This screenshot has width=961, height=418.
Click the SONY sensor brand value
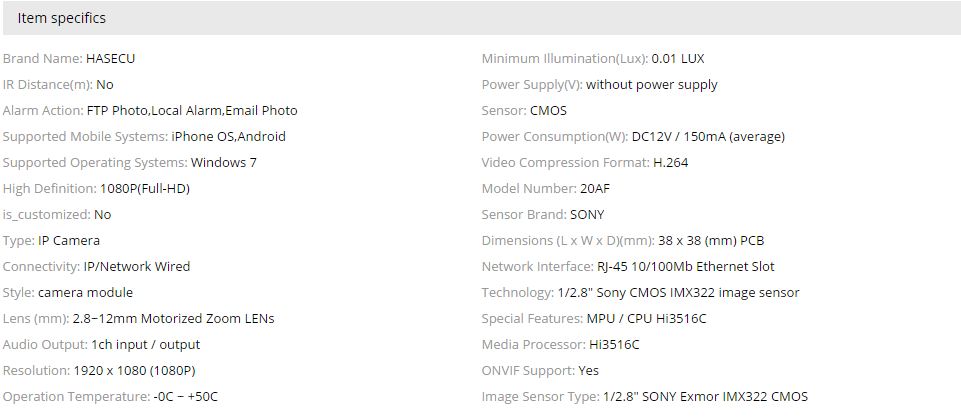(587, 215)
